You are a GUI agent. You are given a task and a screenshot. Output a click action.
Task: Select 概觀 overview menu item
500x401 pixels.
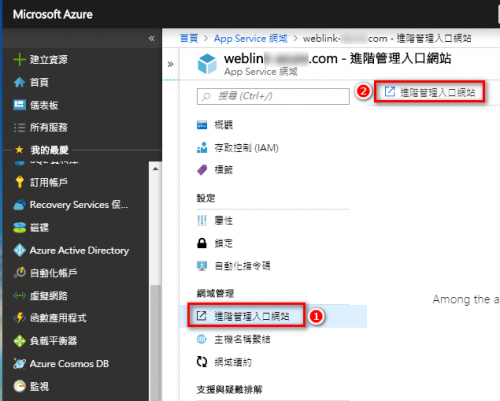pyautogui.click(x=215, y=125)
